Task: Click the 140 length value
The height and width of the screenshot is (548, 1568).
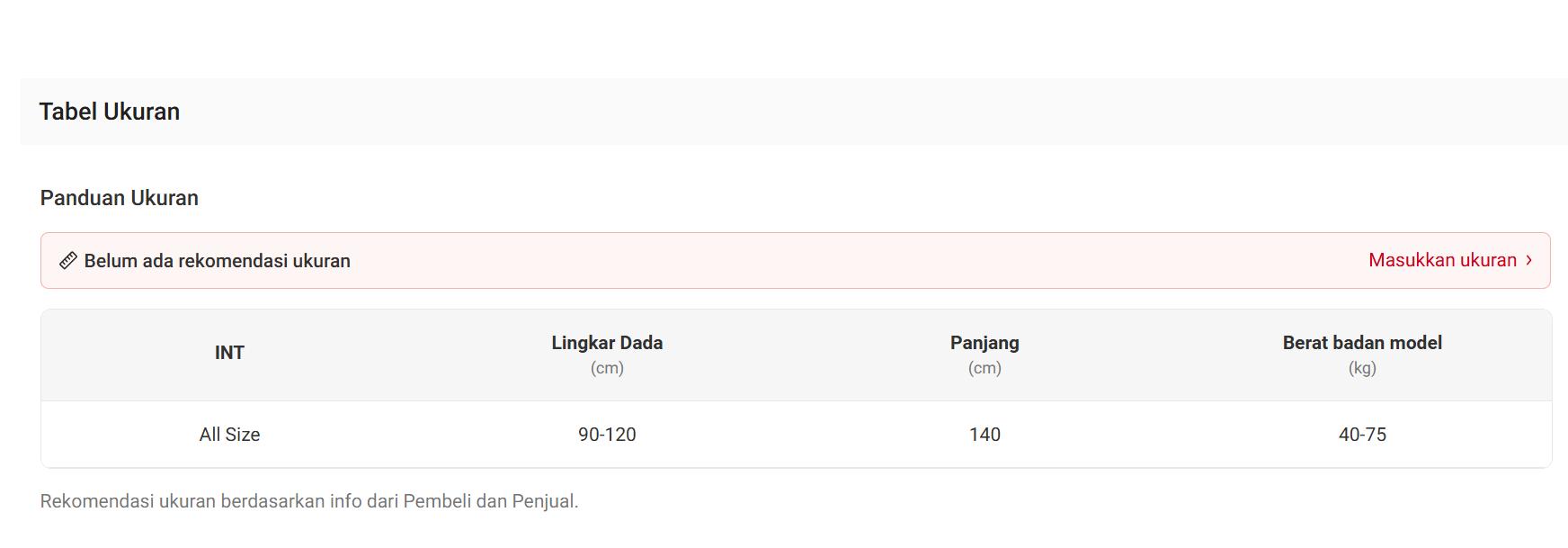Action: [x=984, y=435]
